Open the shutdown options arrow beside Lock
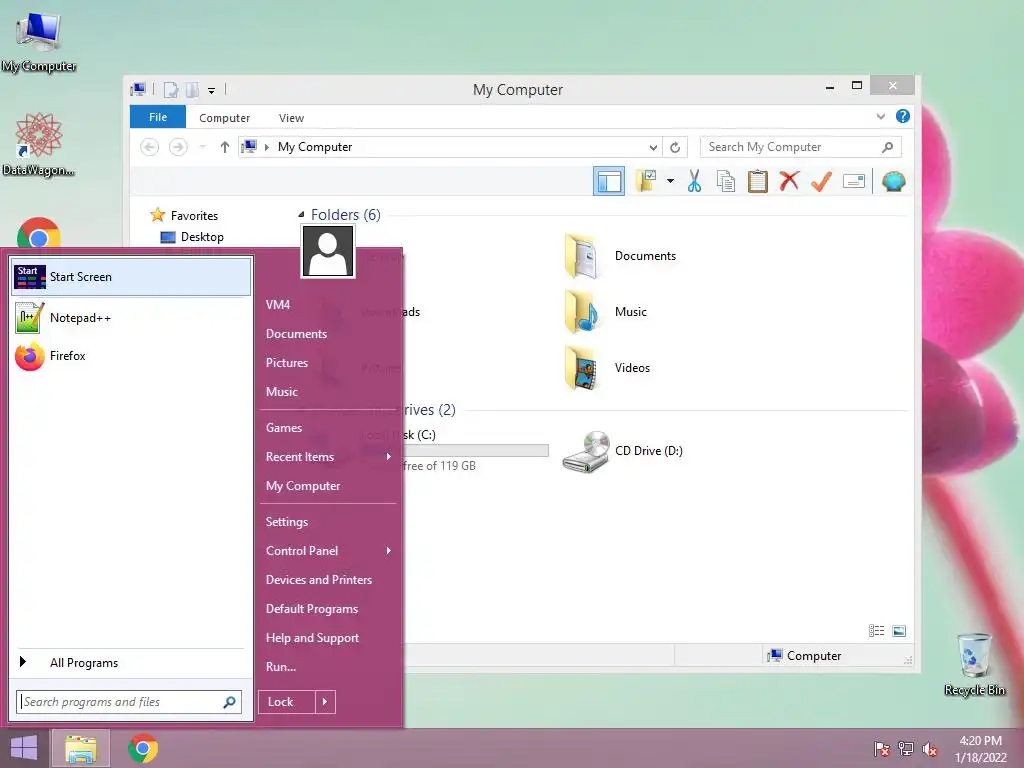 [x=325, y=702]
